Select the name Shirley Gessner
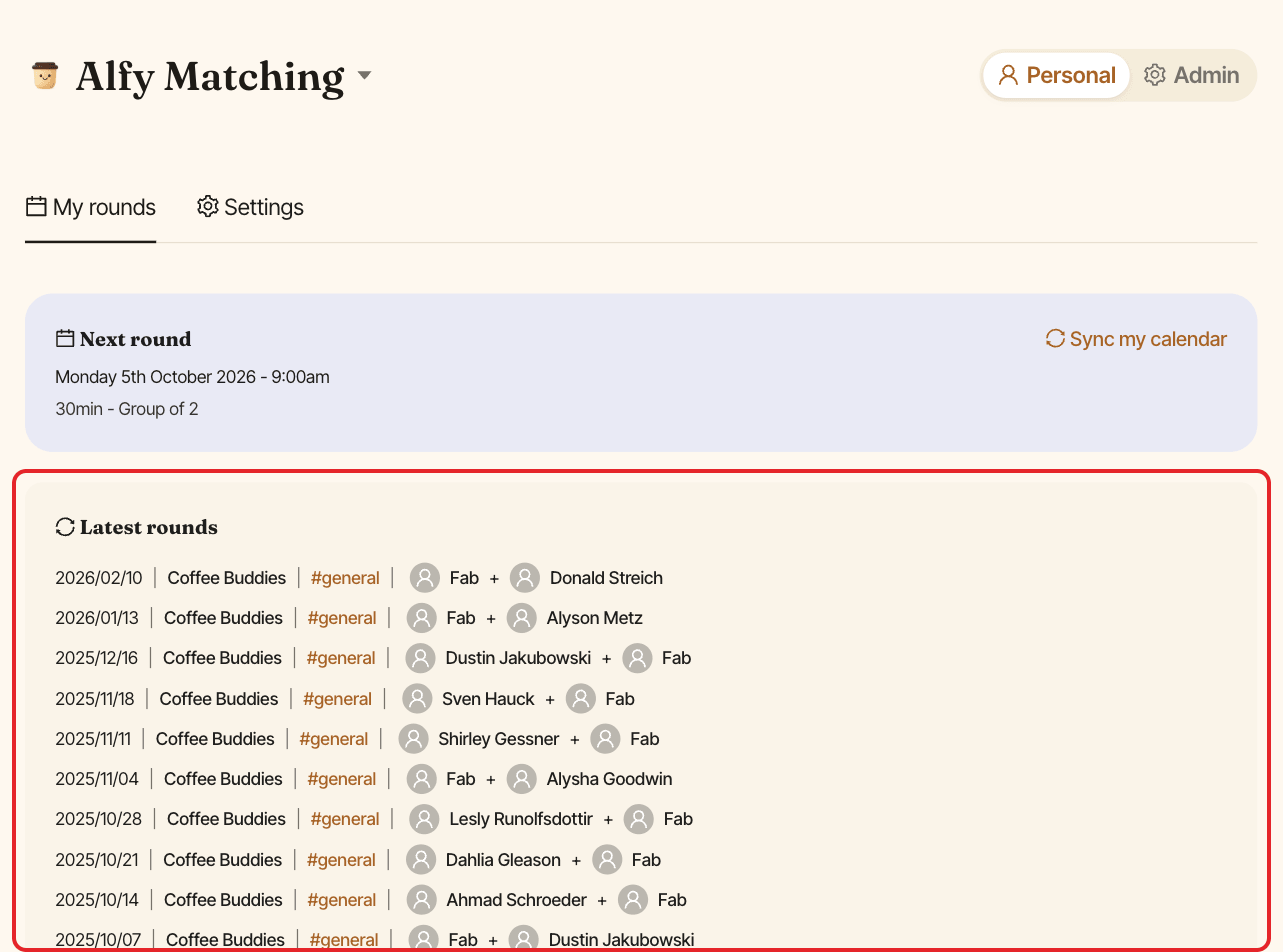Image resolution: width=1283 pixels, height=952 pixels. (499, 739)
